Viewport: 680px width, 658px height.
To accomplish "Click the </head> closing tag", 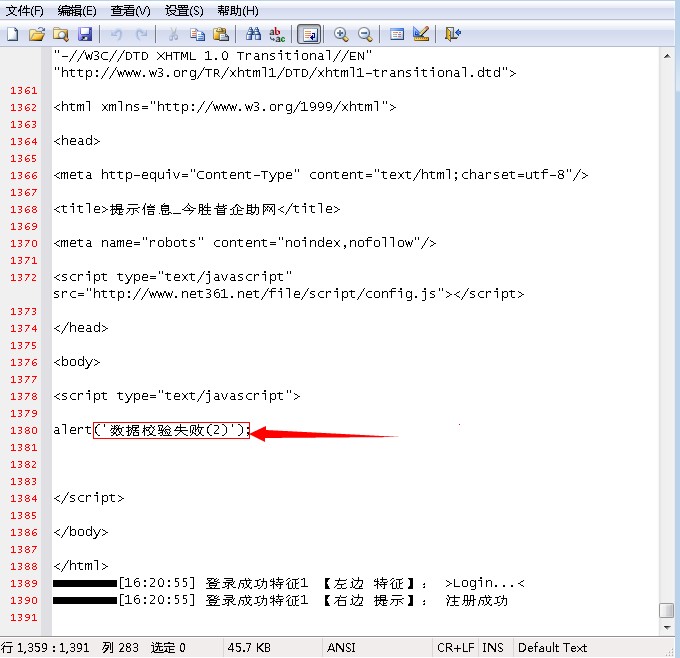I will 81,328.
